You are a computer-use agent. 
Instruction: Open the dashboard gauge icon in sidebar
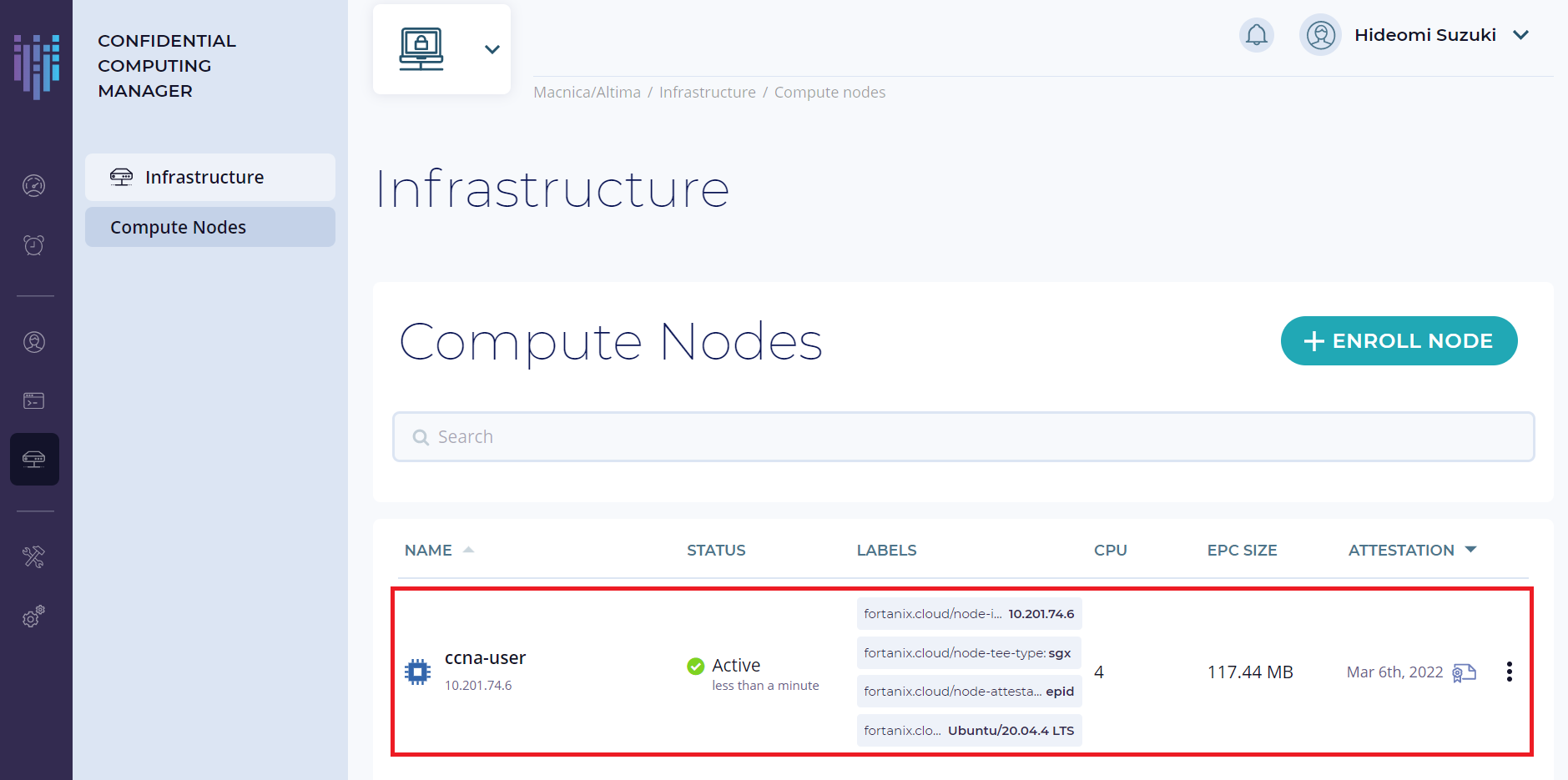pyautogui.click(x=34, y=185)
